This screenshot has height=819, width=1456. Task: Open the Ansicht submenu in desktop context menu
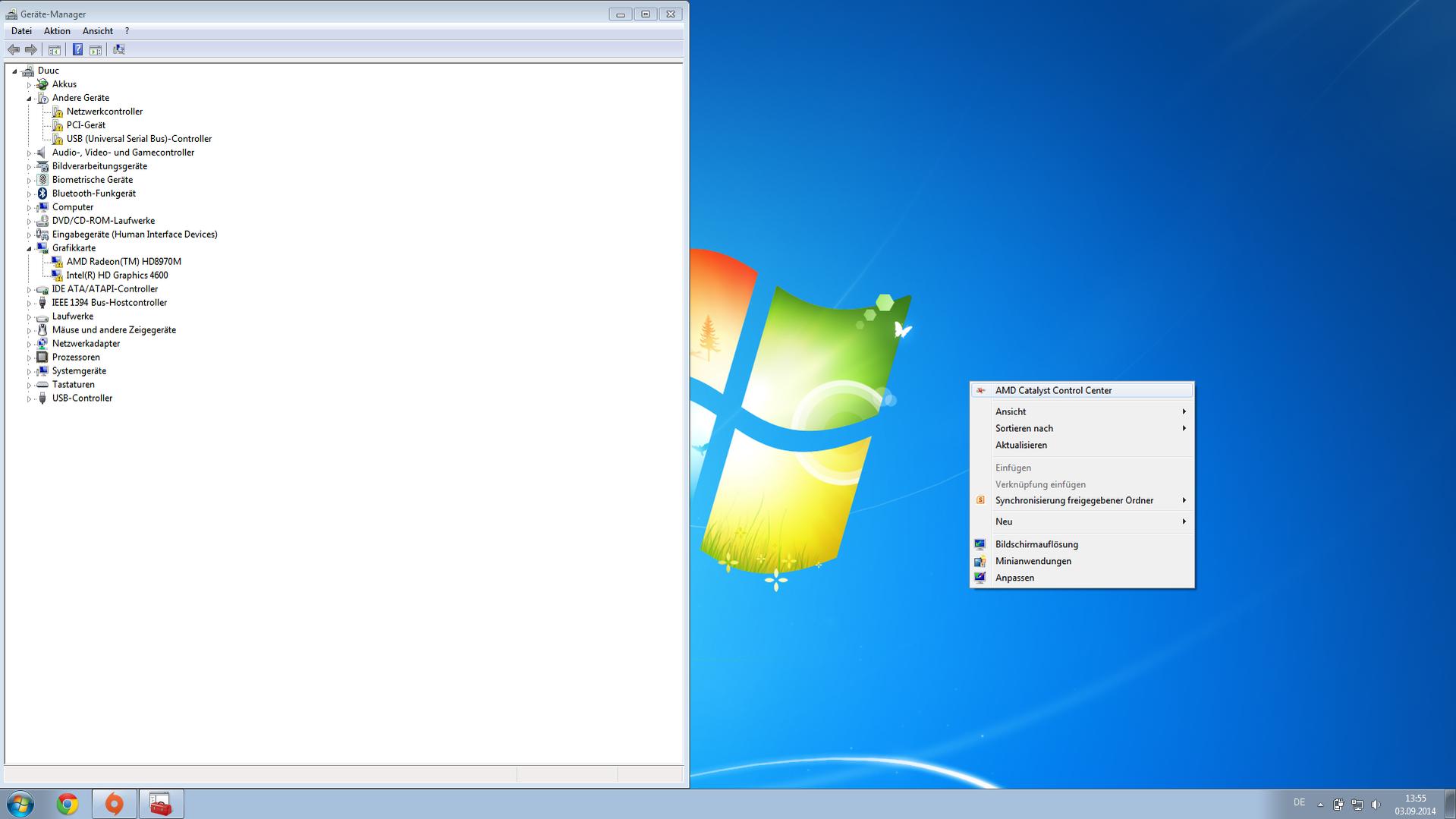tap(1082, 412)
